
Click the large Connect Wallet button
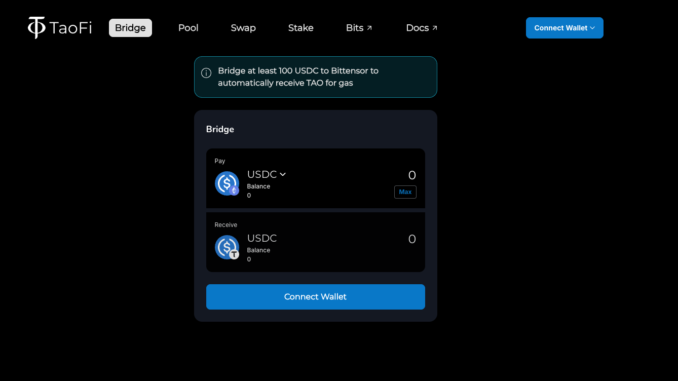[315, 297]
